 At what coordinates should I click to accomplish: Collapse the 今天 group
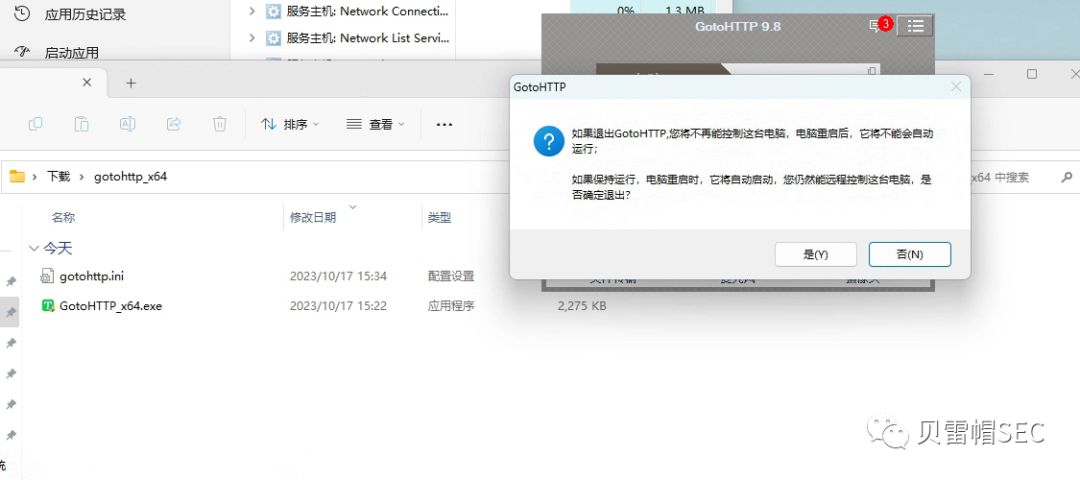34,248
